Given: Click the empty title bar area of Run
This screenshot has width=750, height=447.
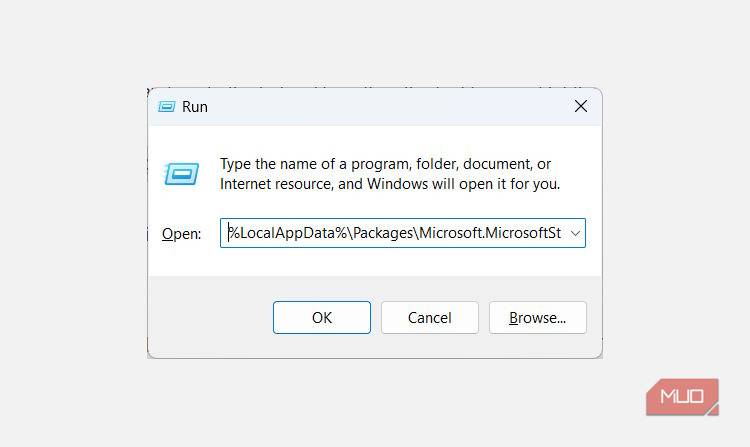Looking at the screenshot, I should tap(380, 106).
